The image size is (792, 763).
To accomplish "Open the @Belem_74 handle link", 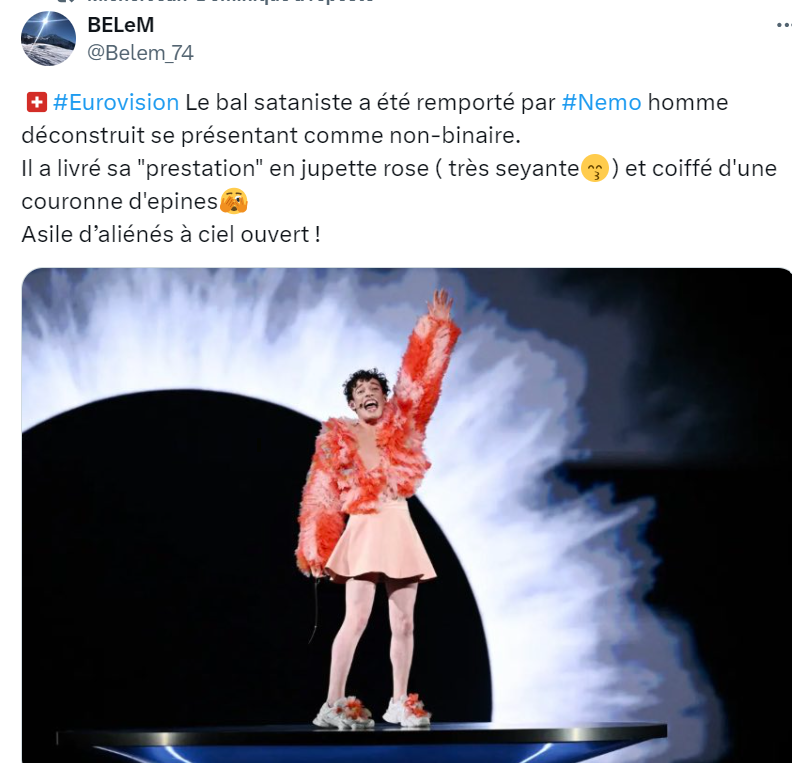I will click(140, 53).
